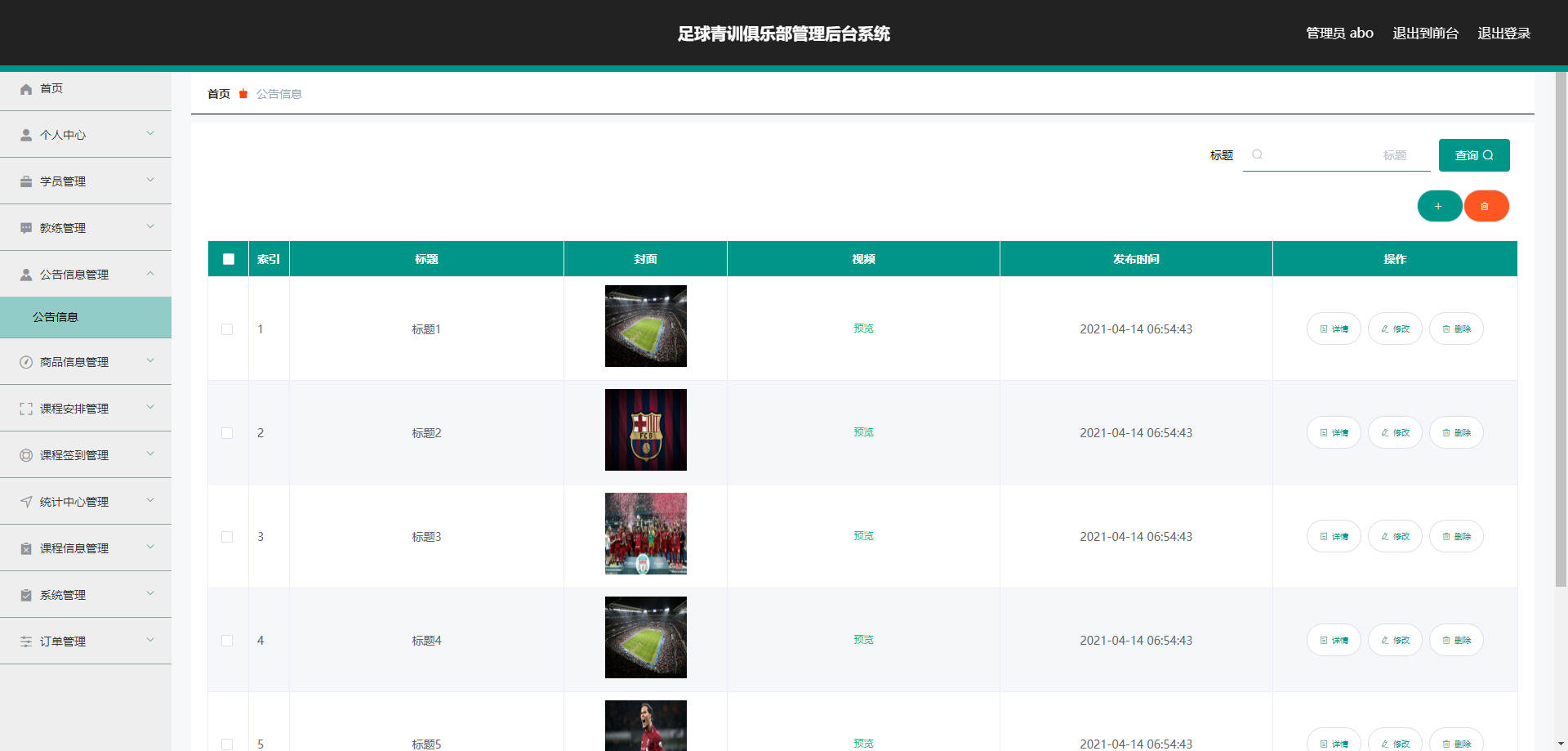Toggle the select-all checkbox in the table header
The width and height of the screenshot is (1568, 751).
point(229,259)
